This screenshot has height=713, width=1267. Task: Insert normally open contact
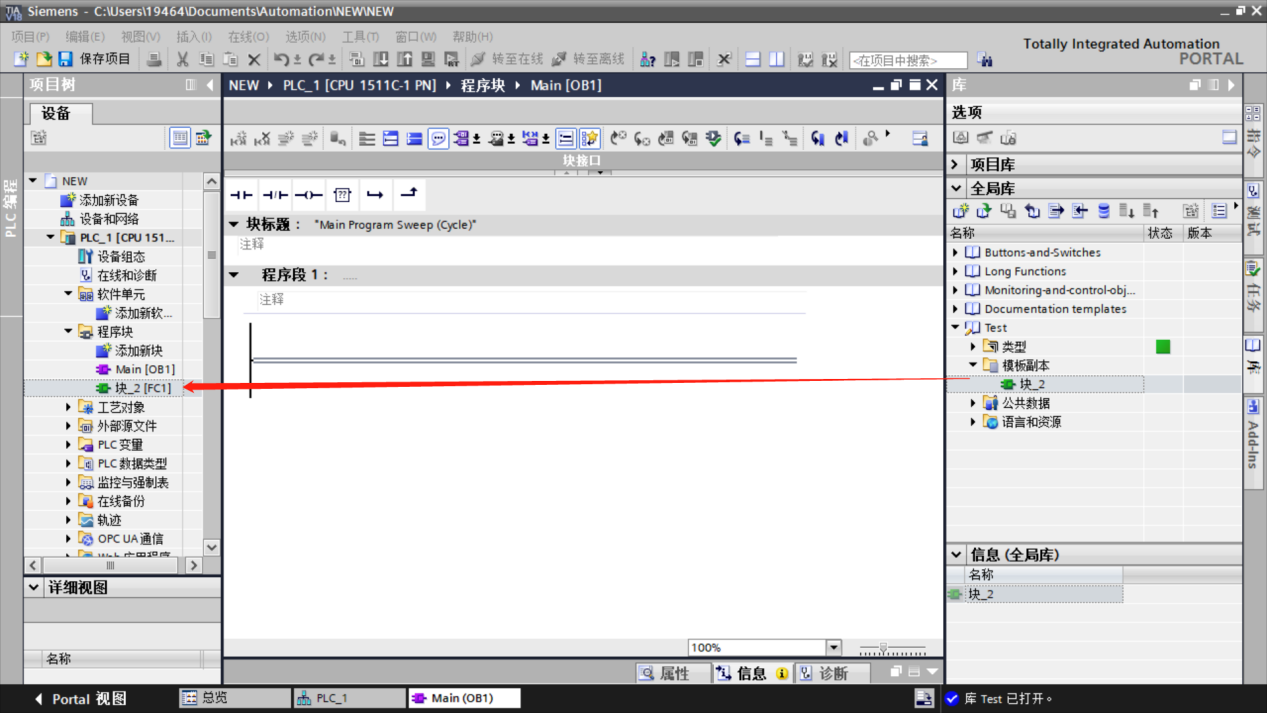click(x=241, y=195)
